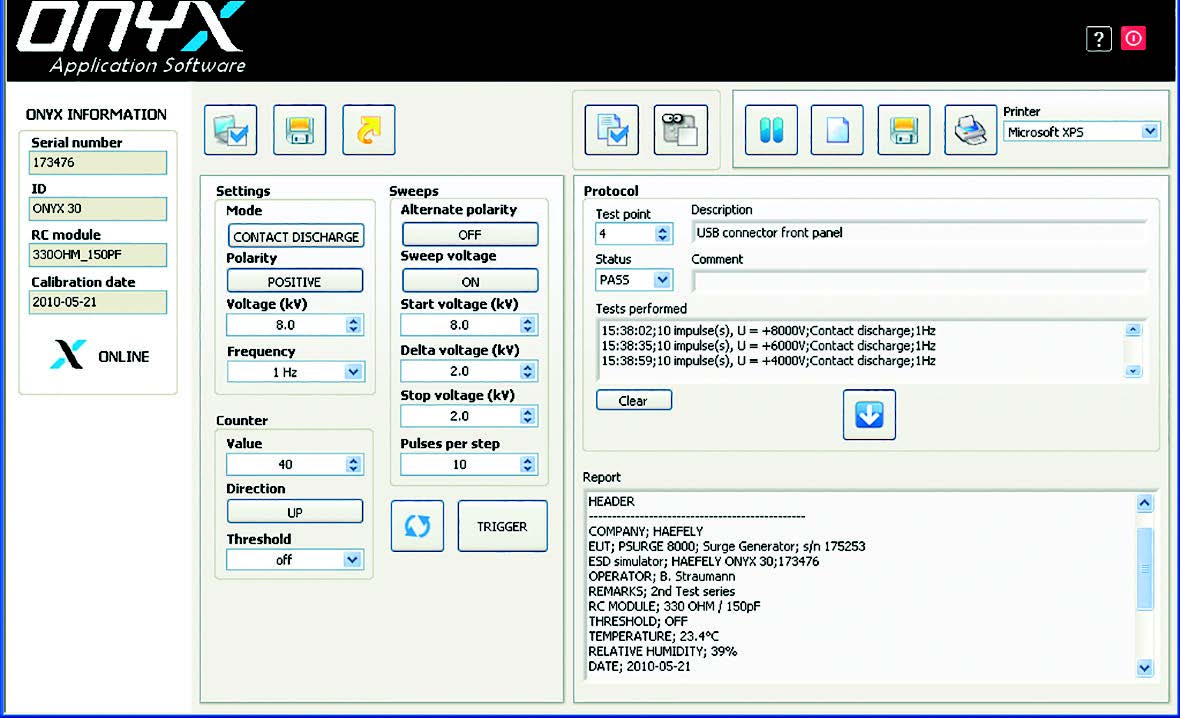The image size is (1180, 718).
Task: Click the Report panel scroll up arrow
Action: click(x=1145, y=503)
